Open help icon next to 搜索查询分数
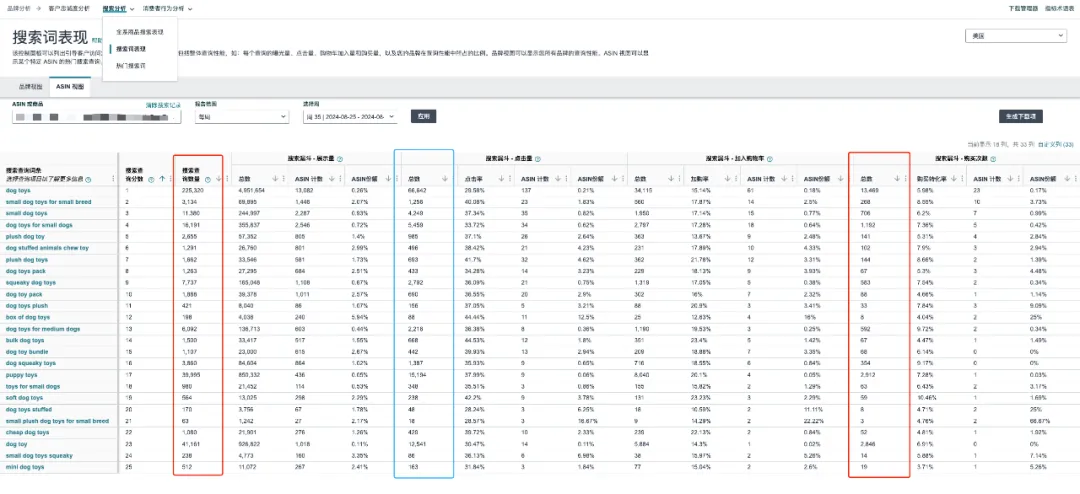 pos(151,178)
